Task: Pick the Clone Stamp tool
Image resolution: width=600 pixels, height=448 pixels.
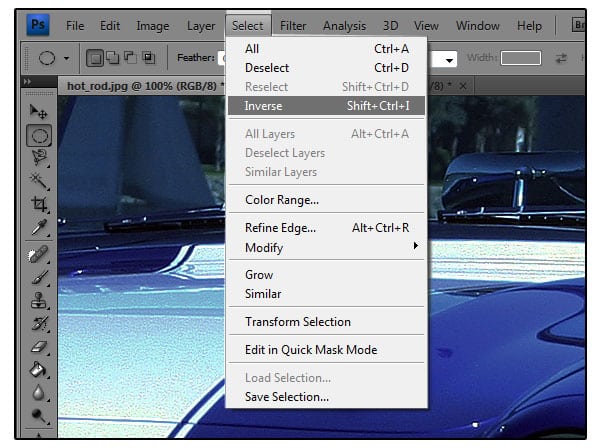Action: (39, 301)
